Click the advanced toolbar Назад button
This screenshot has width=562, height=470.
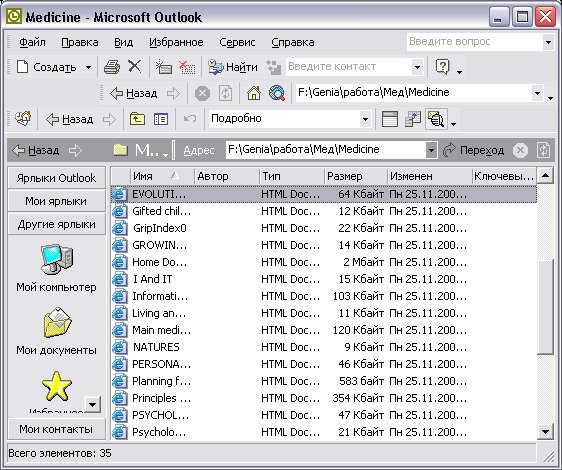(70, 119)
